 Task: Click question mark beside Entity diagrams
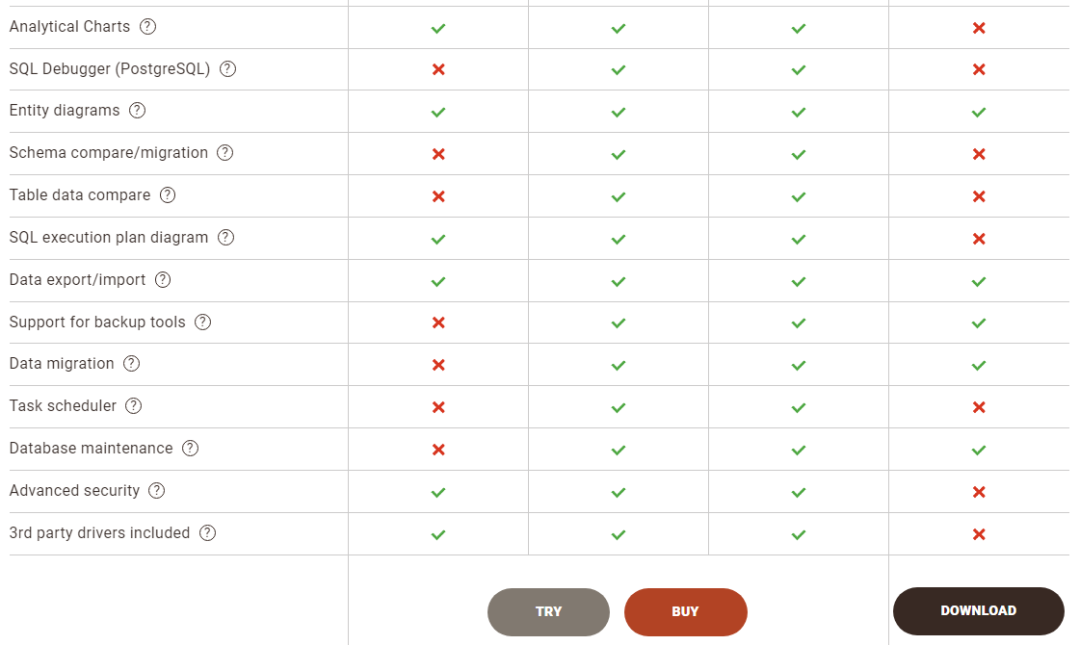[137, 111]
